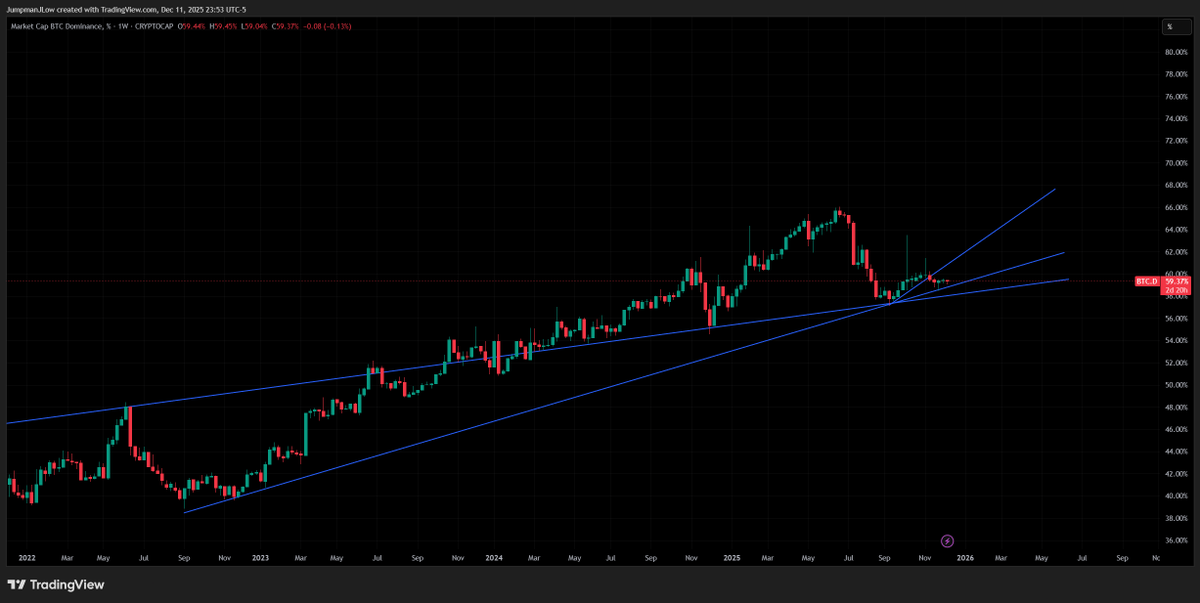
Task: Click the 66.00% price scale label
Action: point(1175,208)
